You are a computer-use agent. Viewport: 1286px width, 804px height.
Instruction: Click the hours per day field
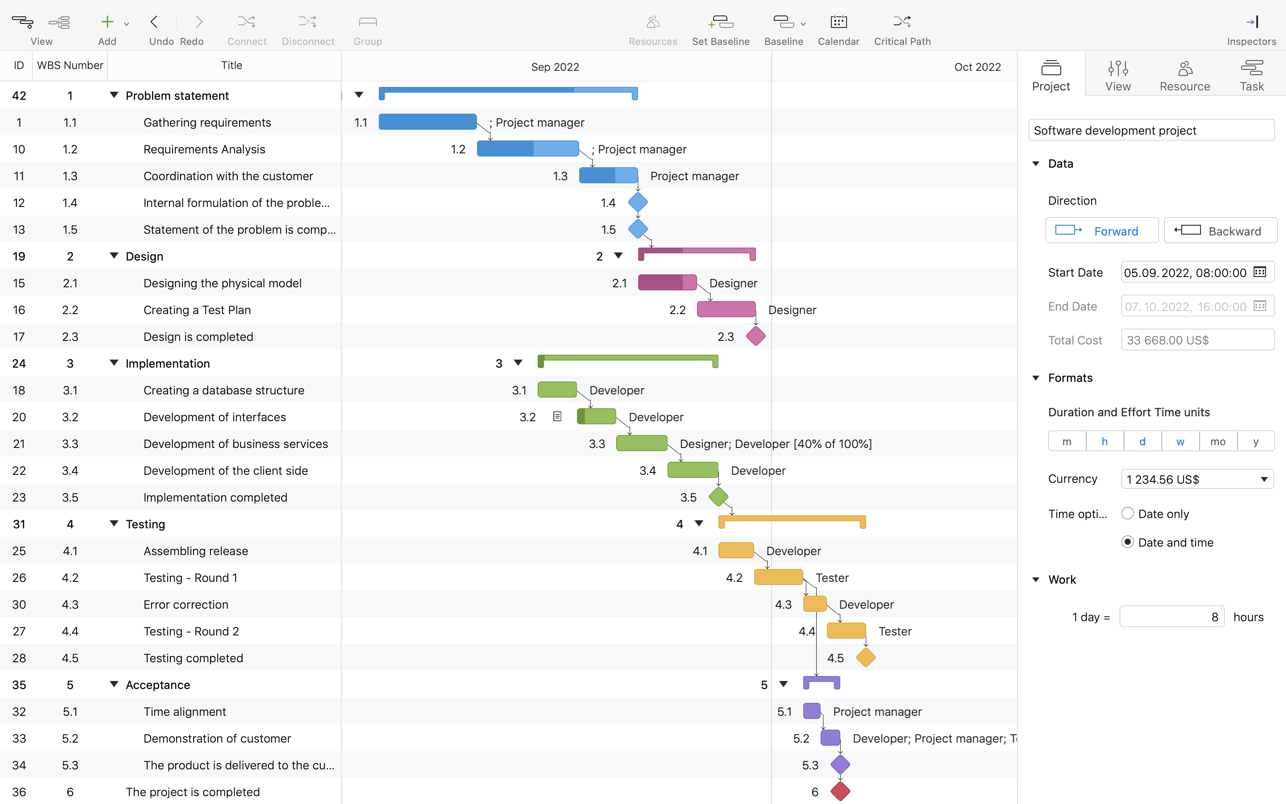1171,617
